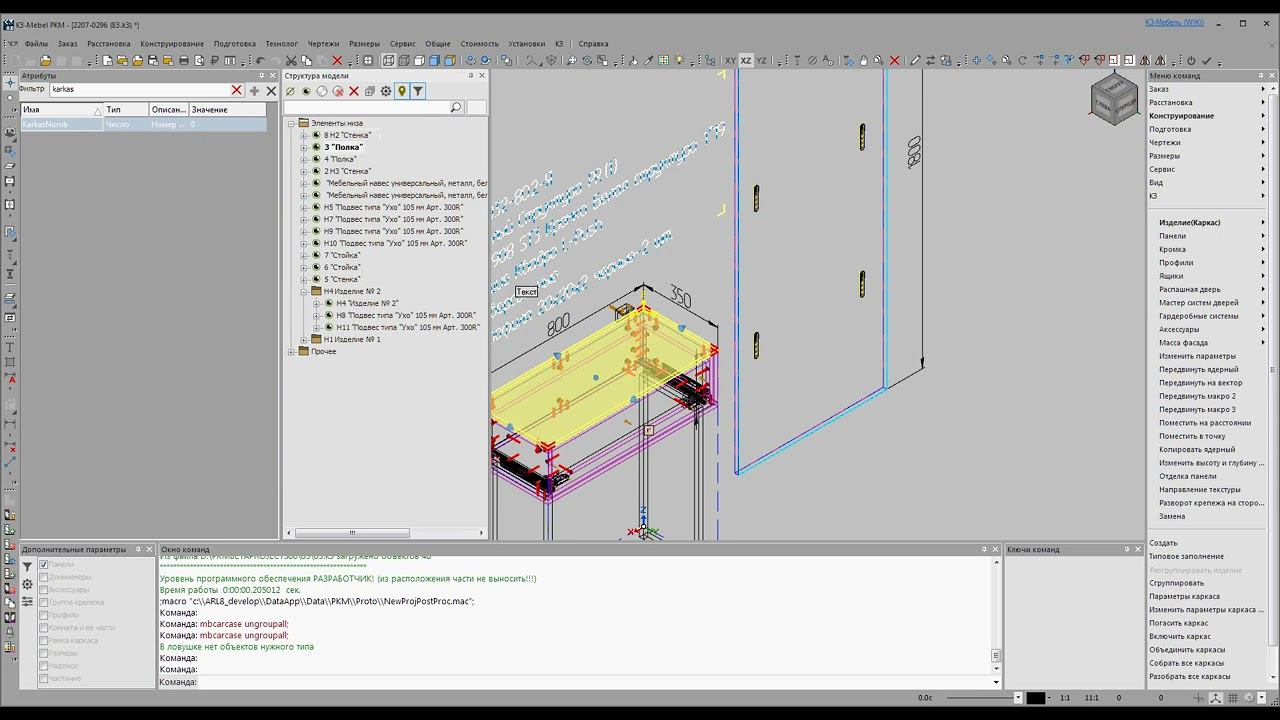Click the 3D view orientation cube
Image resolution: width=1280 pixels, height=720 pixels.
click(x=1113, y=100)
